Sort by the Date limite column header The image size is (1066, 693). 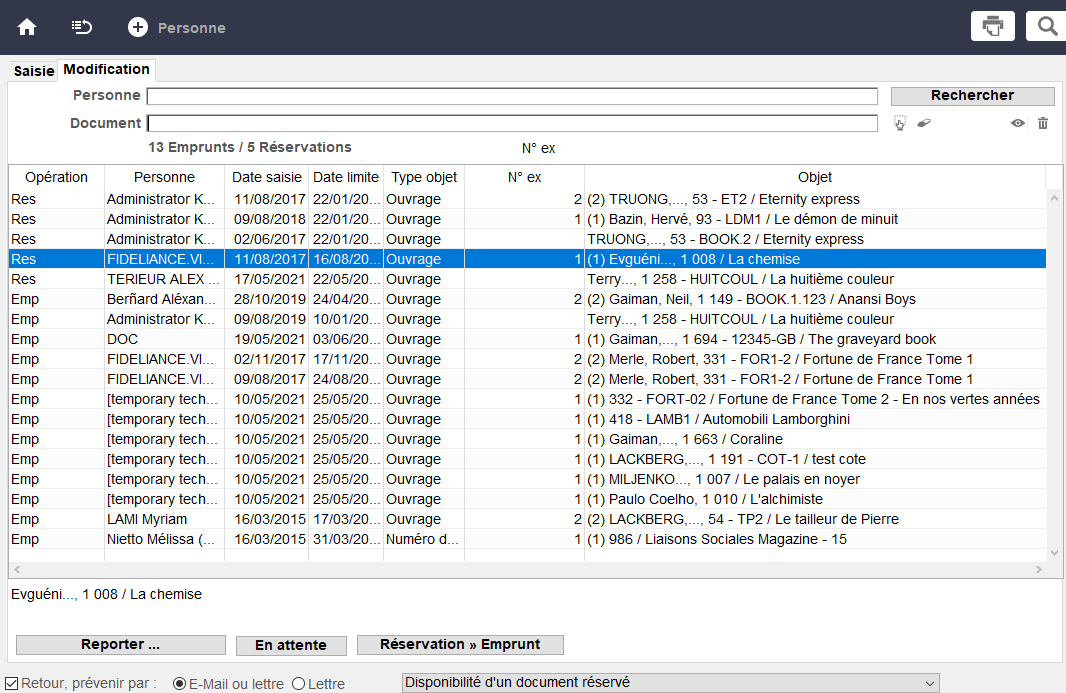tap(346, 178)
